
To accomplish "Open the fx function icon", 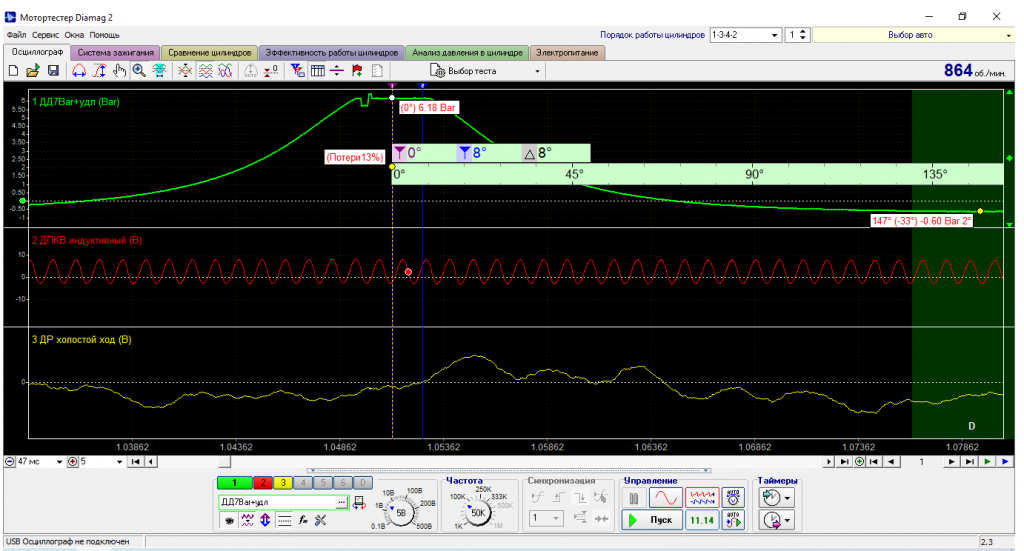I will click(302, 520).
